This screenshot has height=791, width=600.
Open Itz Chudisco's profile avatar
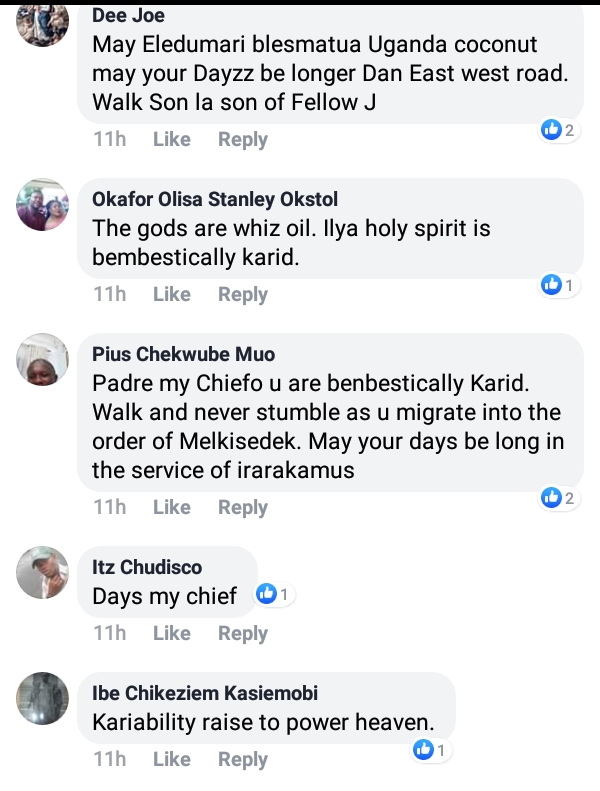coord(43,574)
